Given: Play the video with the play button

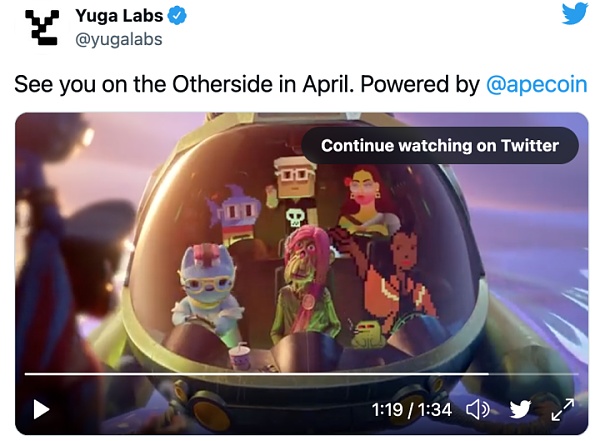Looking at the screenshot, I should [x=41, y=409].
